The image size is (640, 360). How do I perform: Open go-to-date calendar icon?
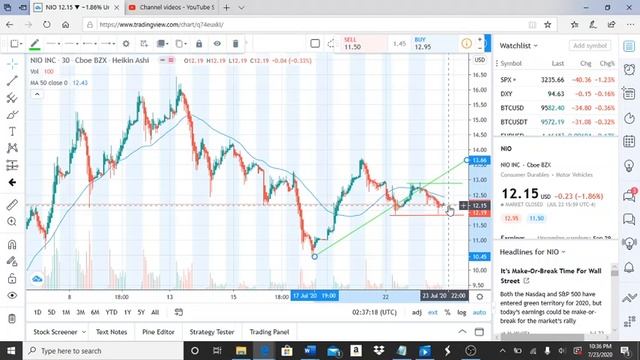(x=179, y=312)
